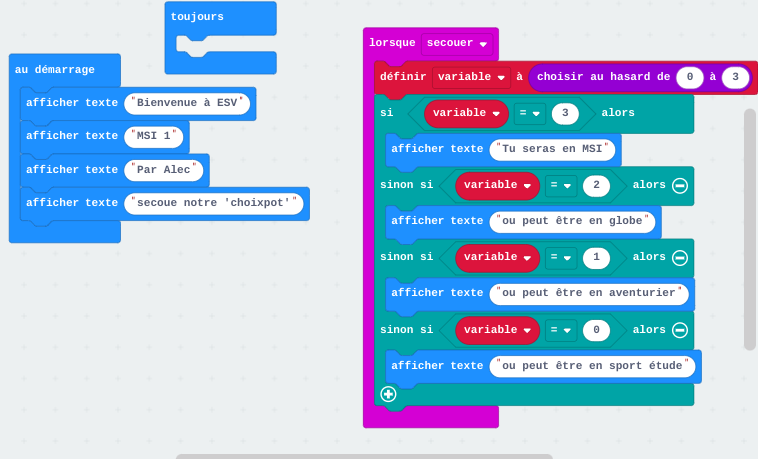This screenshot has width=758, height=459.
Task: Edit the random minimum value 0
Action: pyautogui.click(x=690, y=77)
